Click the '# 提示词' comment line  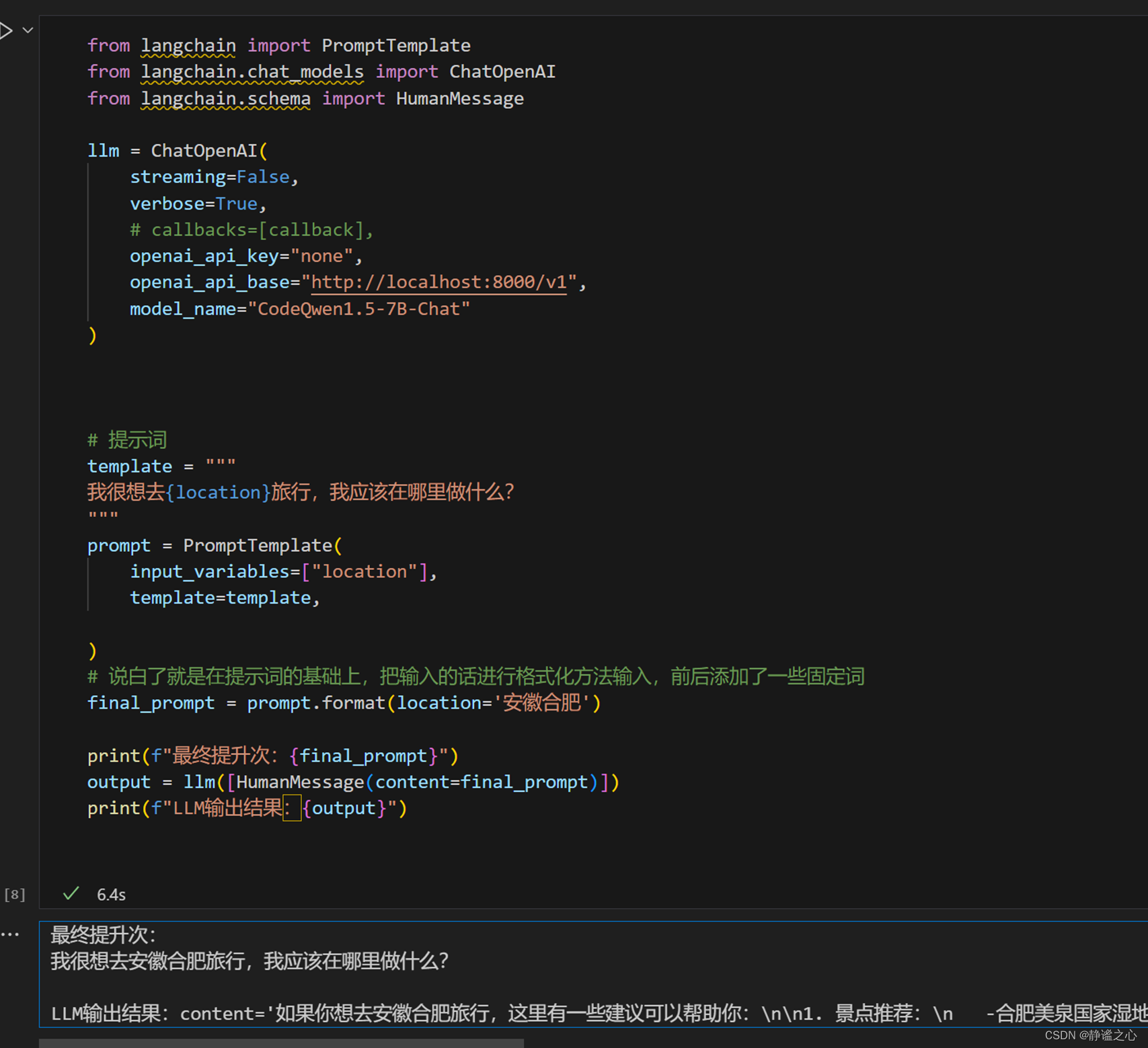click(x=127, y=440)
